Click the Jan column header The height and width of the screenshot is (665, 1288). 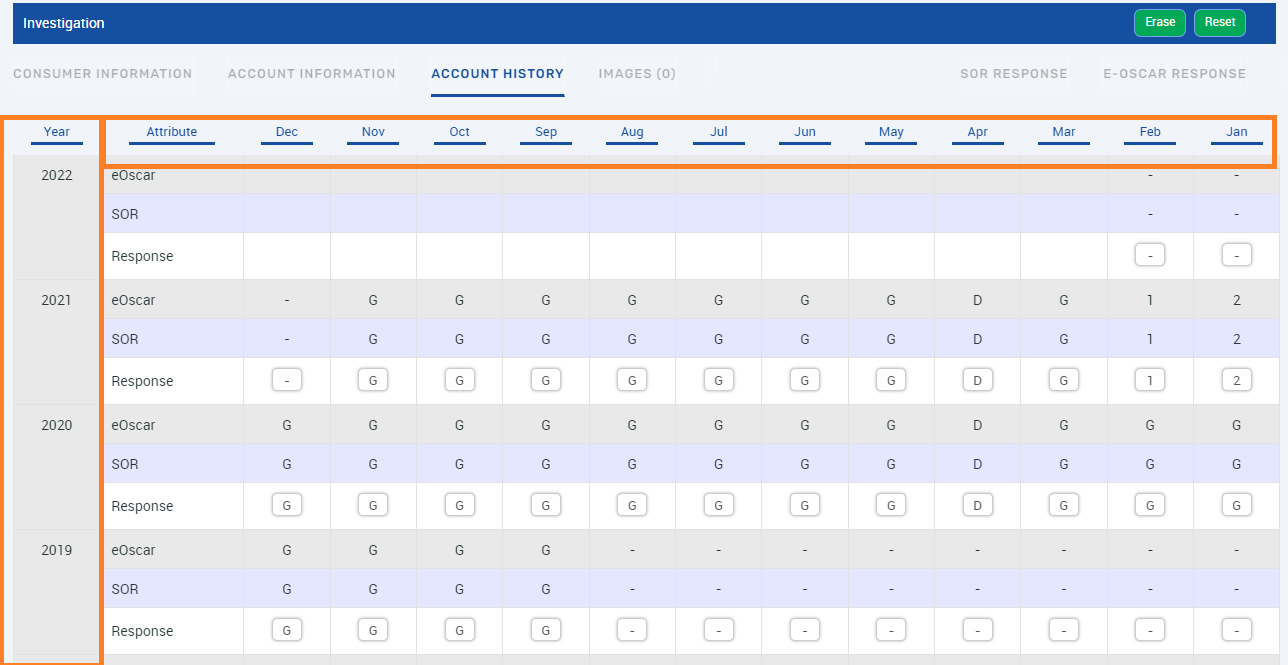[x=1237, y=132]
